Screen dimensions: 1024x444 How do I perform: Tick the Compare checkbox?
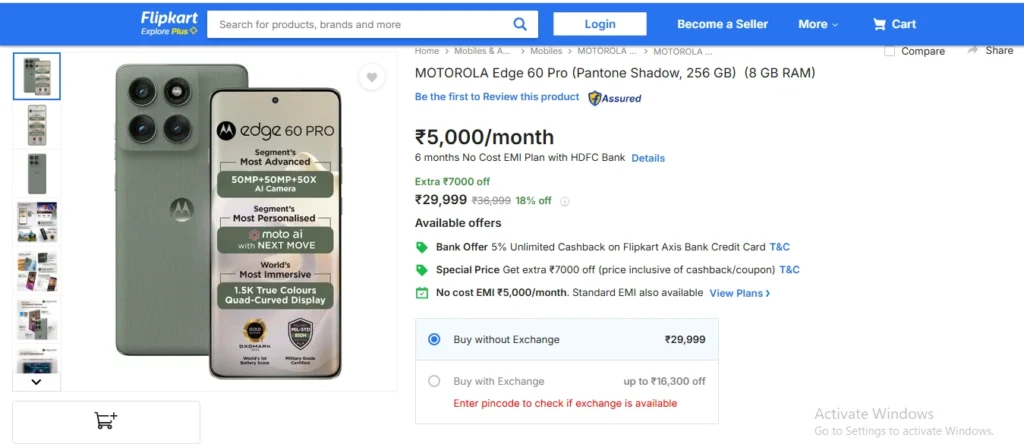[x=890, y=51]
